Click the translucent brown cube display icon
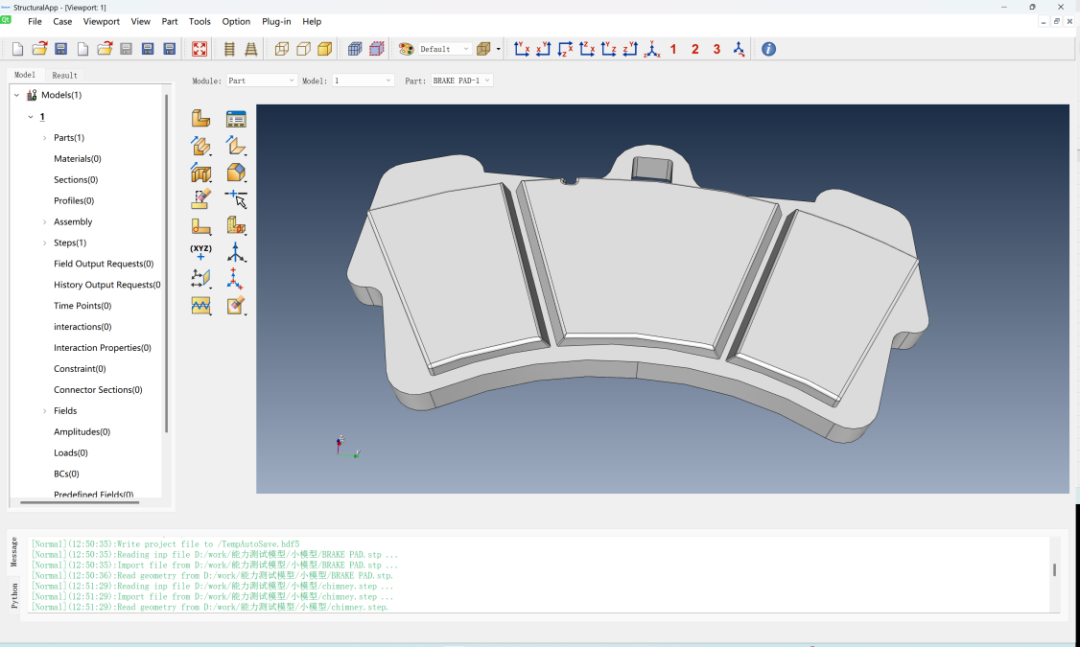 [x=484, y=49]
